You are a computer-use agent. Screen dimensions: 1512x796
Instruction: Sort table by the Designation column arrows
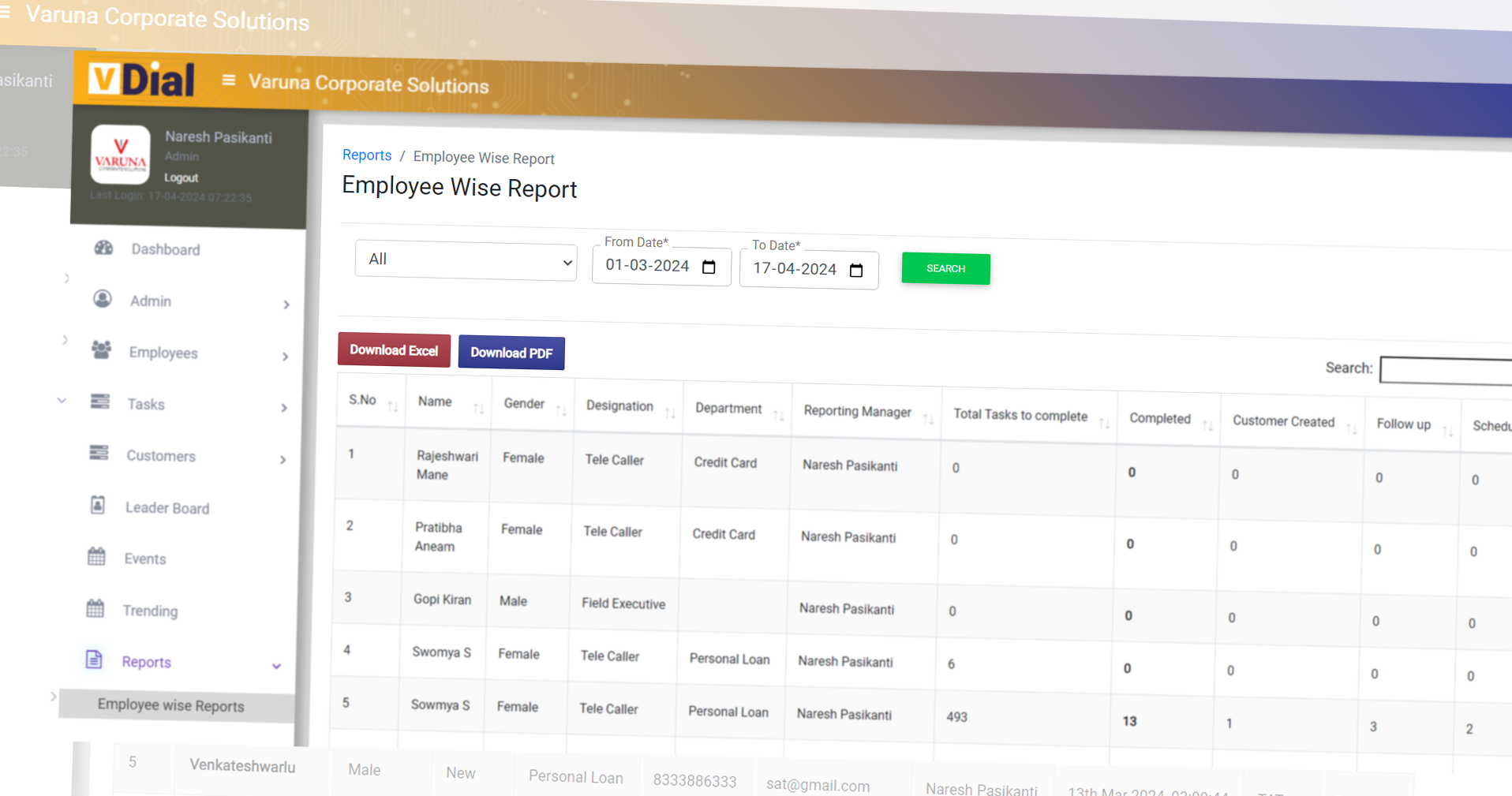(669, 413)
